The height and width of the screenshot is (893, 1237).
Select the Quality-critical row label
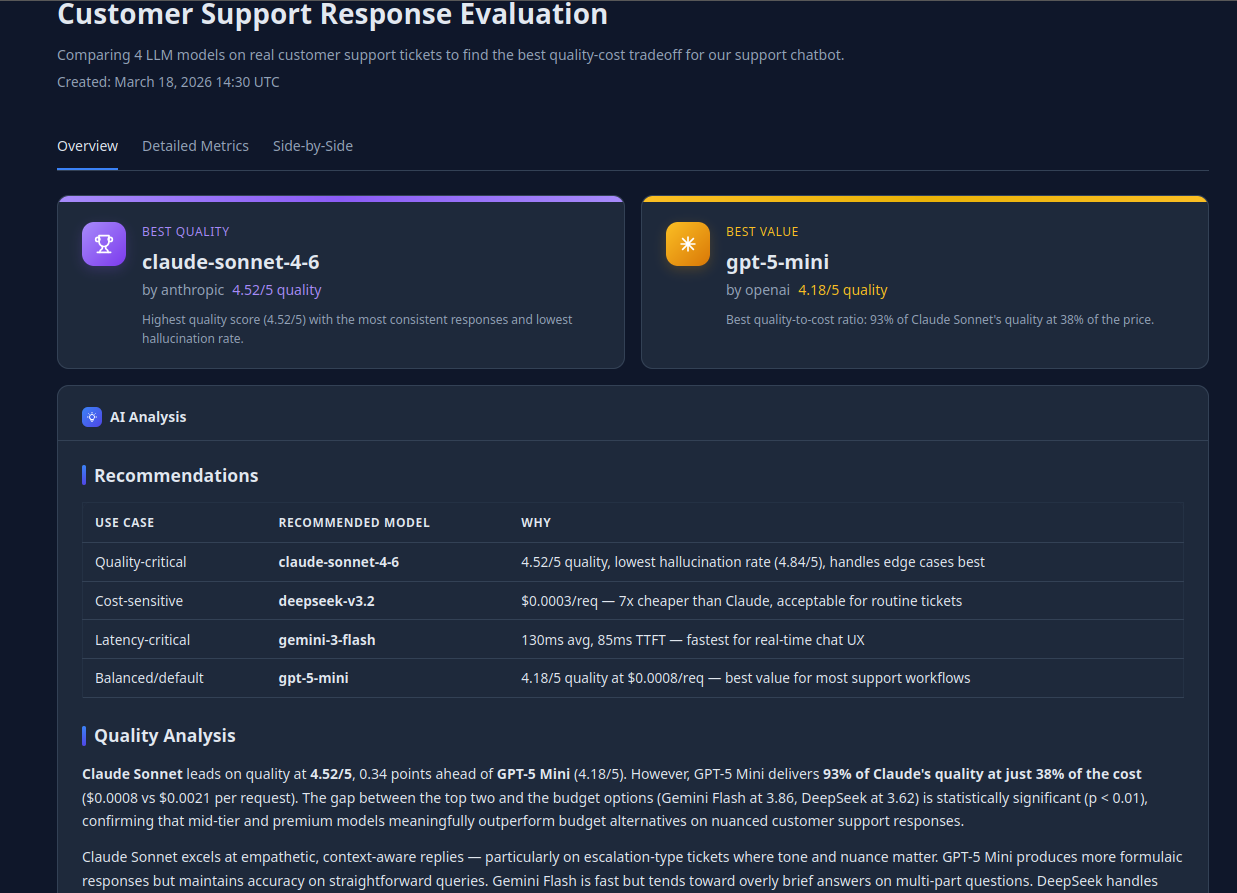141,562
